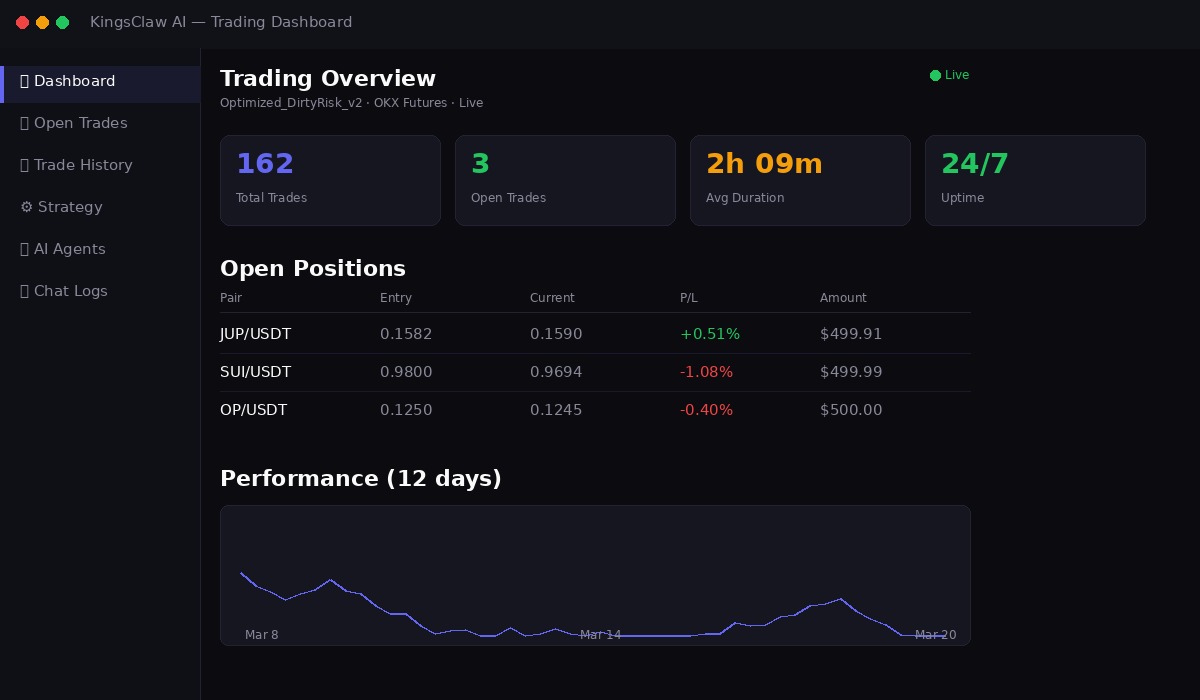Click the Trade History sidebar icon
Screen dimensions: 1200x700
(25, 165)
